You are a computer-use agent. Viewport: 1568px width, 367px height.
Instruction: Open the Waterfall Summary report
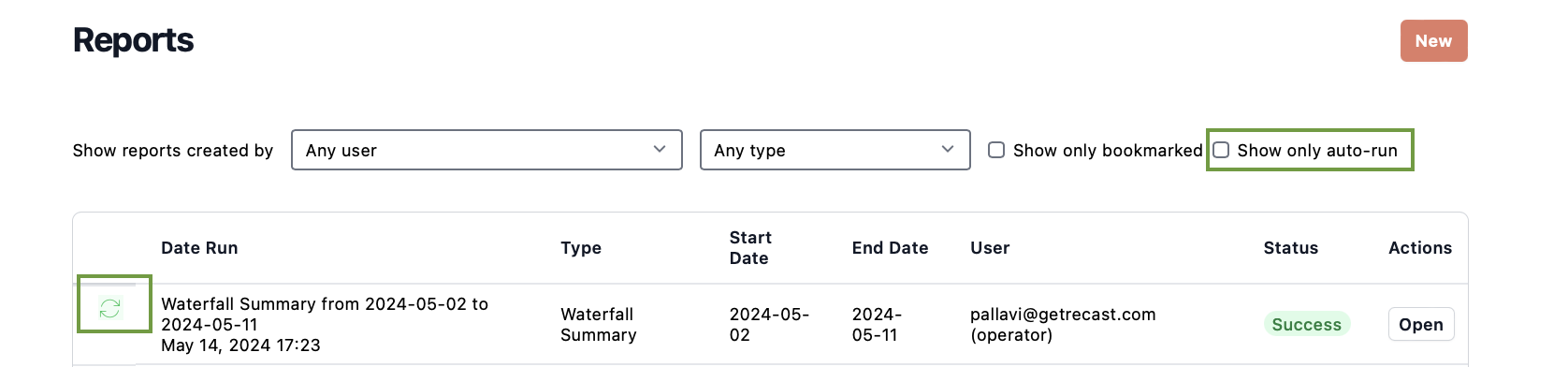pos(1420,324)
